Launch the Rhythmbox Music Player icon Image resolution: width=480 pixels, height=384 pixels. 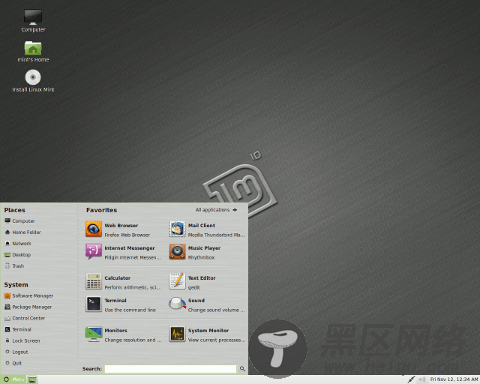177,252
